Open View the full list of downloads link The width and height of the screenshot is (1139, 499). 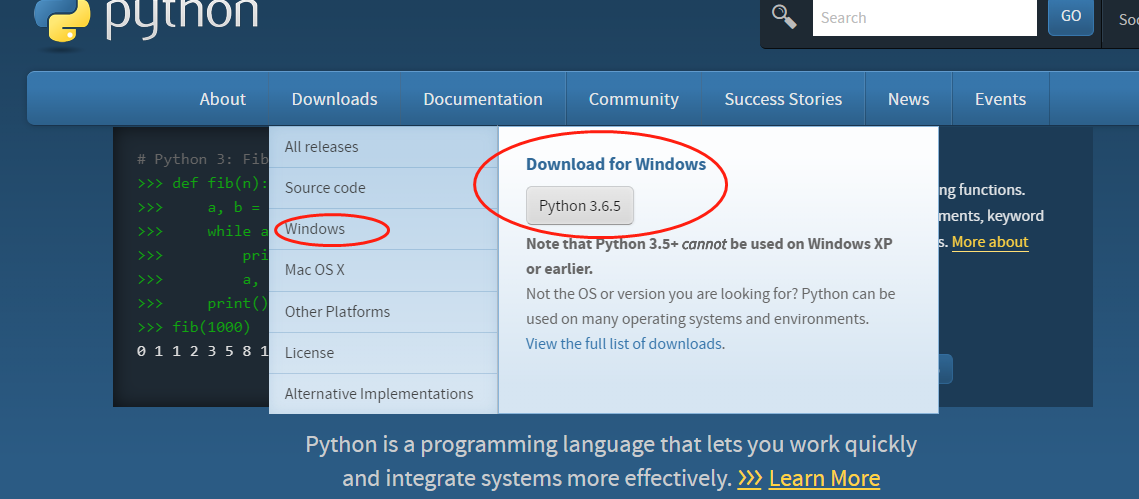point(624,344)
